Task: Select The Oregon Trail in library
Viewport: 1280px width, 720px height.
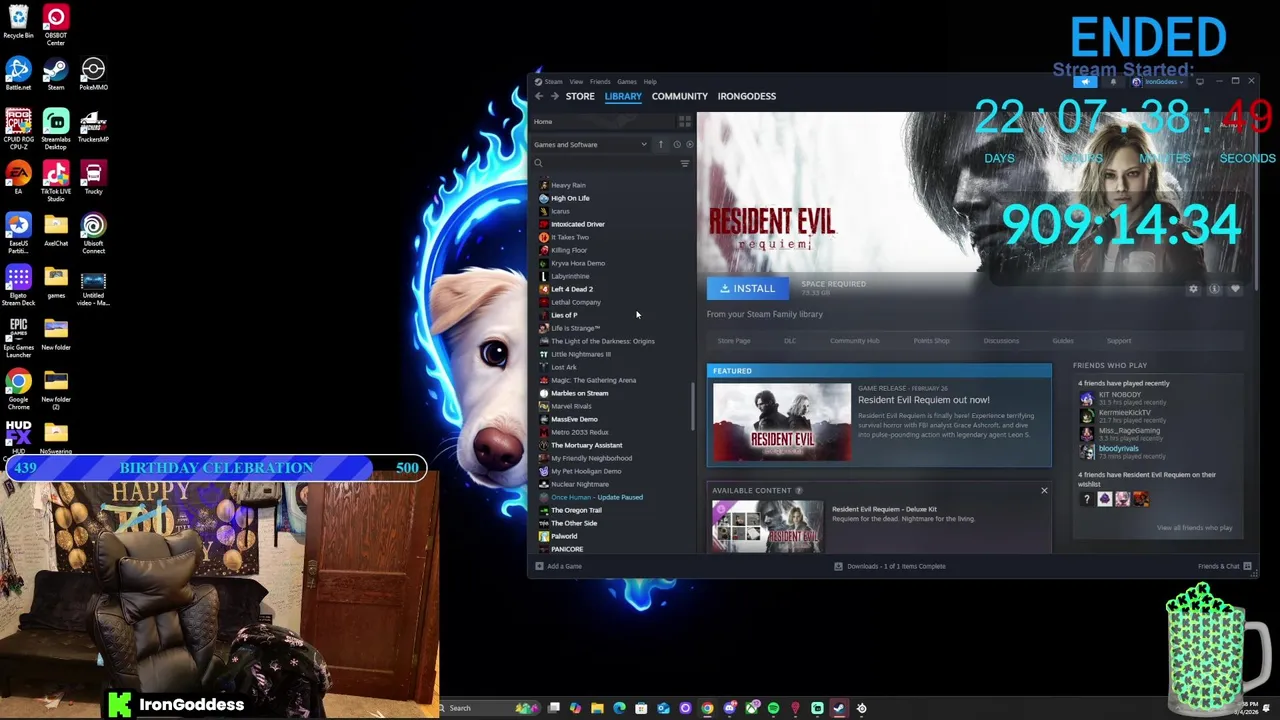Action: pos(575,510)
